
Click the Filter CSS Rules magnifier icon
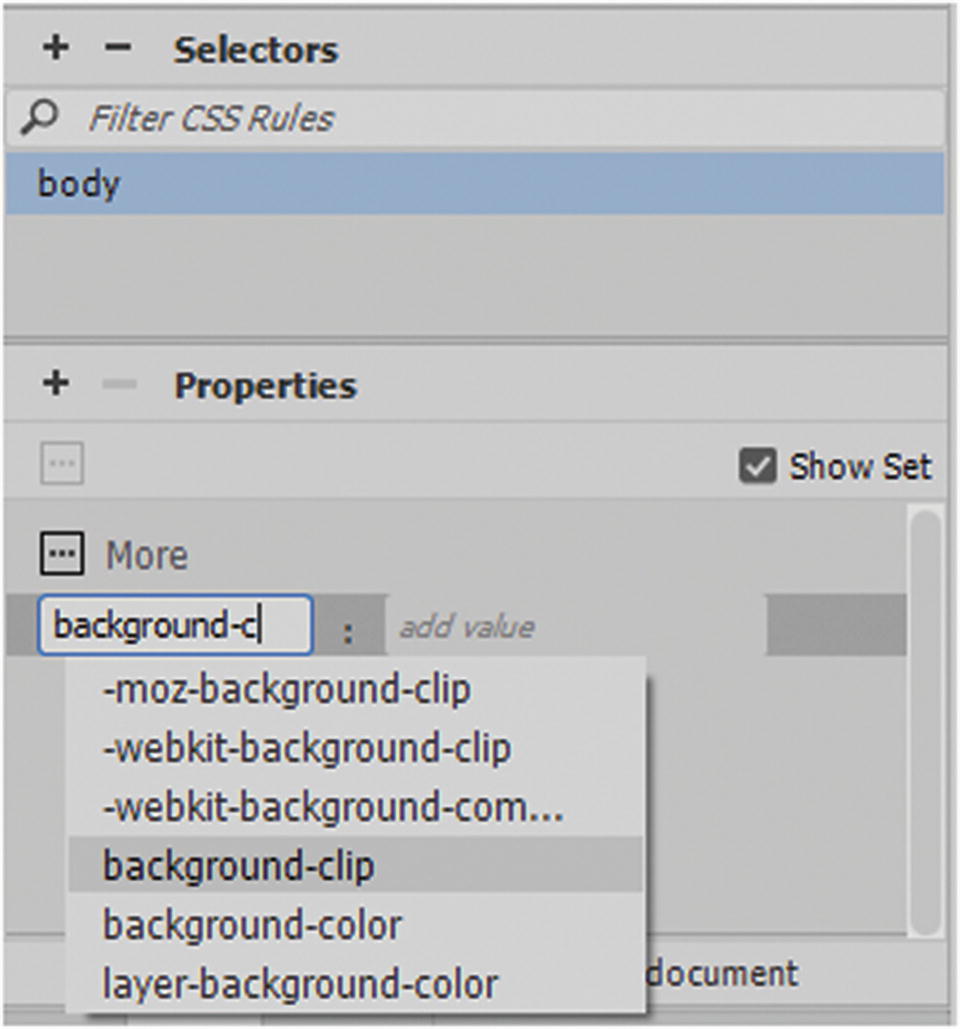pos(40,118)
